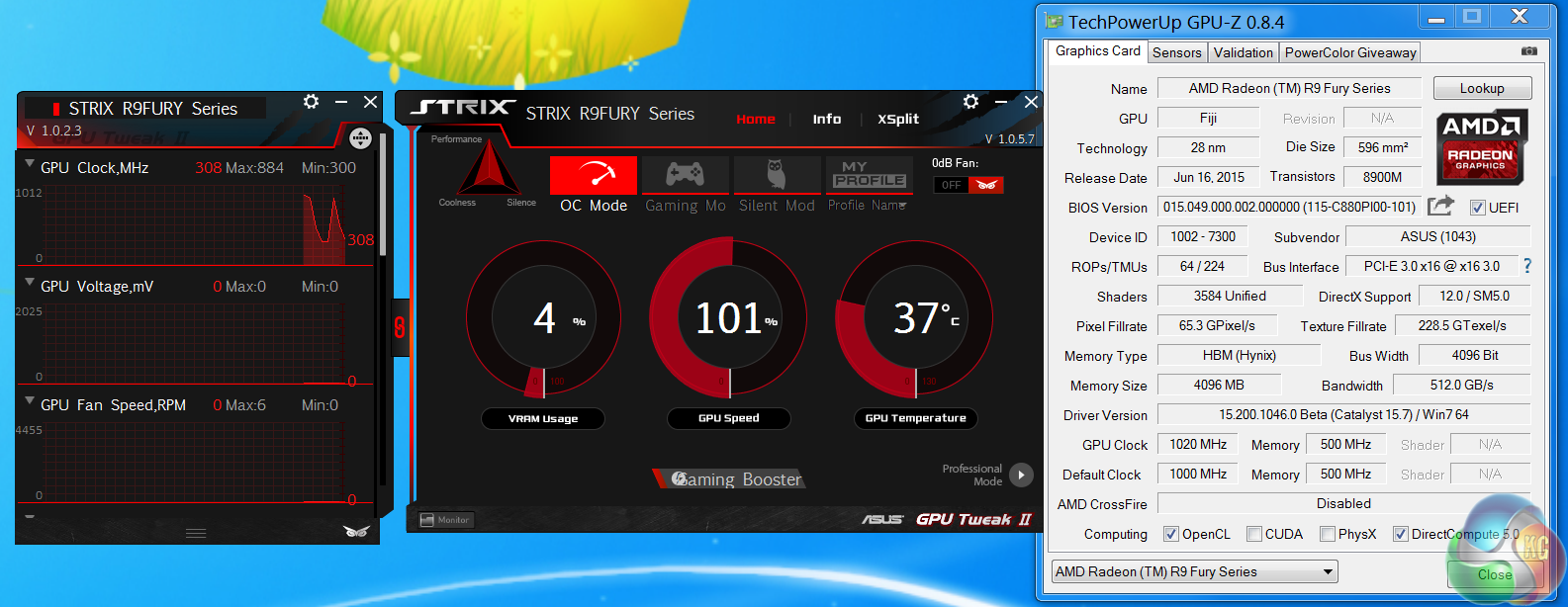1568x607 pixels.
Task: Toggle the UEFI checkbox
Action: click(x=1477, y=208)
